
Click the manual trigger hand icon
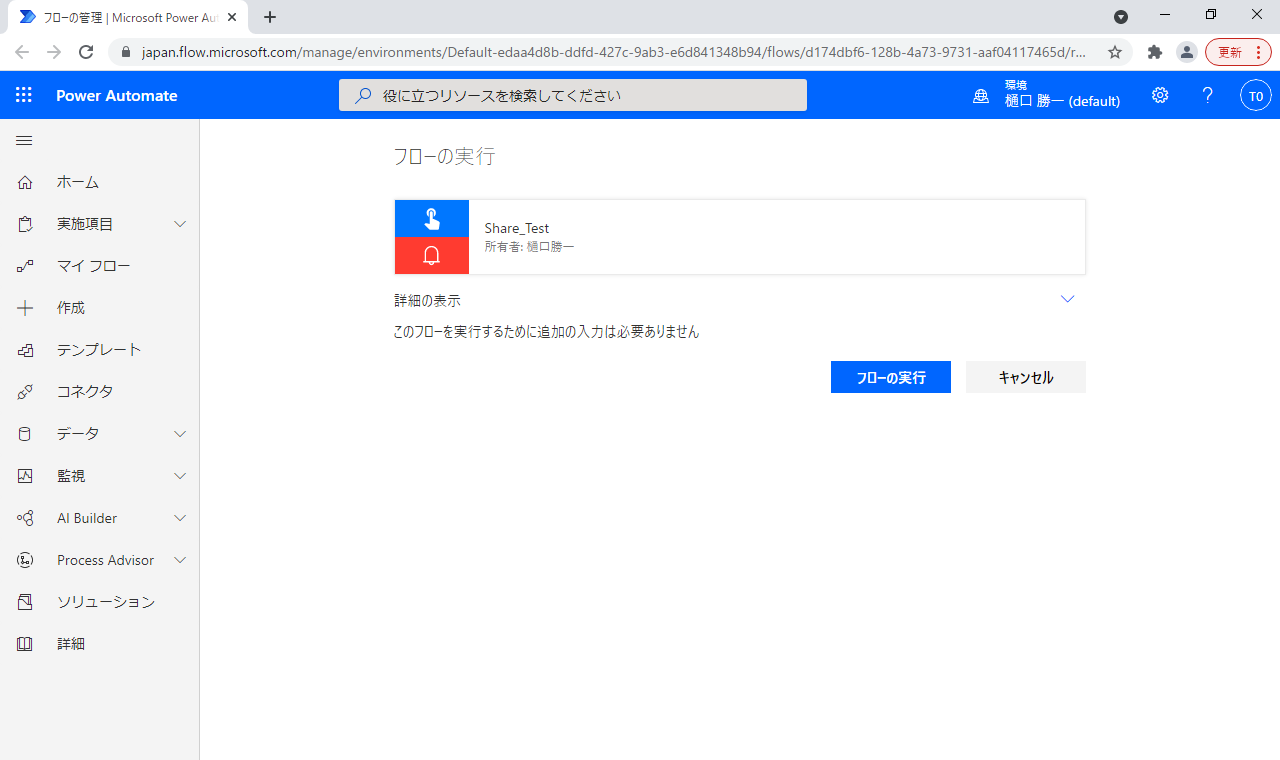432,219
